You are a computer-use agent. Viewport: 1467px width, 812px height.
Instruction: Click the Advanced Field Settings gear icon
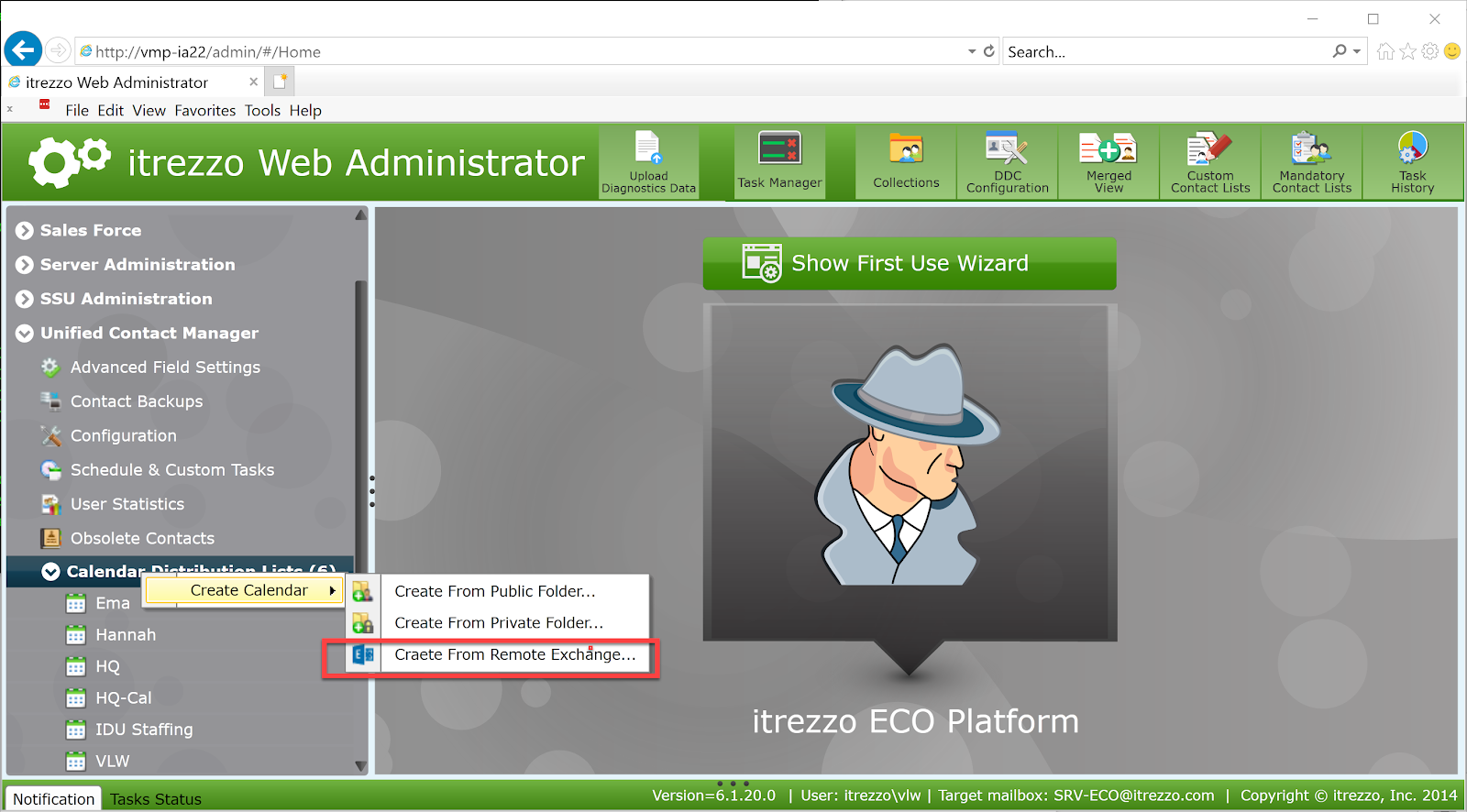point(50,368)
